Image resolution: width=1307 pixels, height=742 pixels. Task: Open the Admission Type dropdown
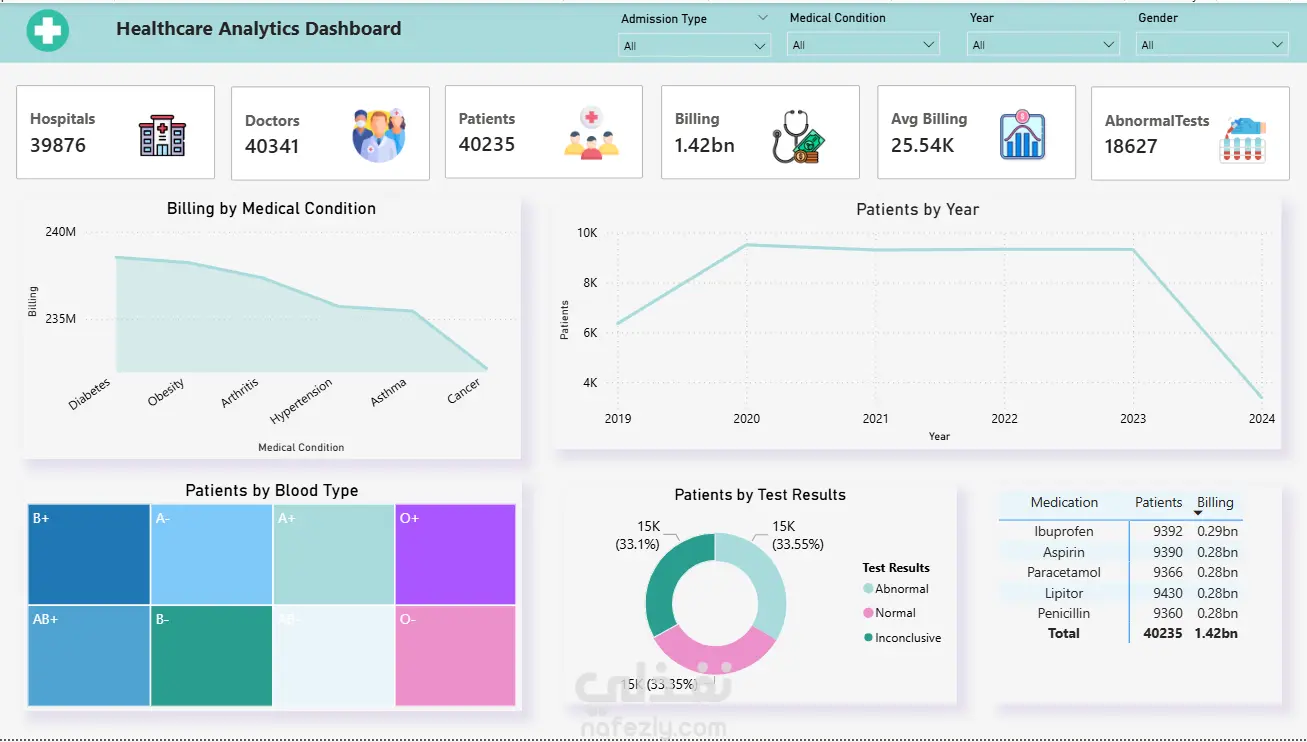point(694,46)
